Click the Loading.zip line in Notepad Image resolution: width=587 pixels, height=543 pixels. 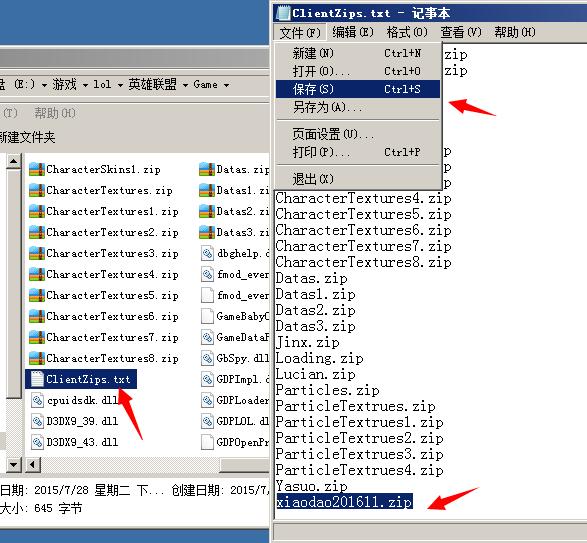pyautogui.click(x=319, y=358)
